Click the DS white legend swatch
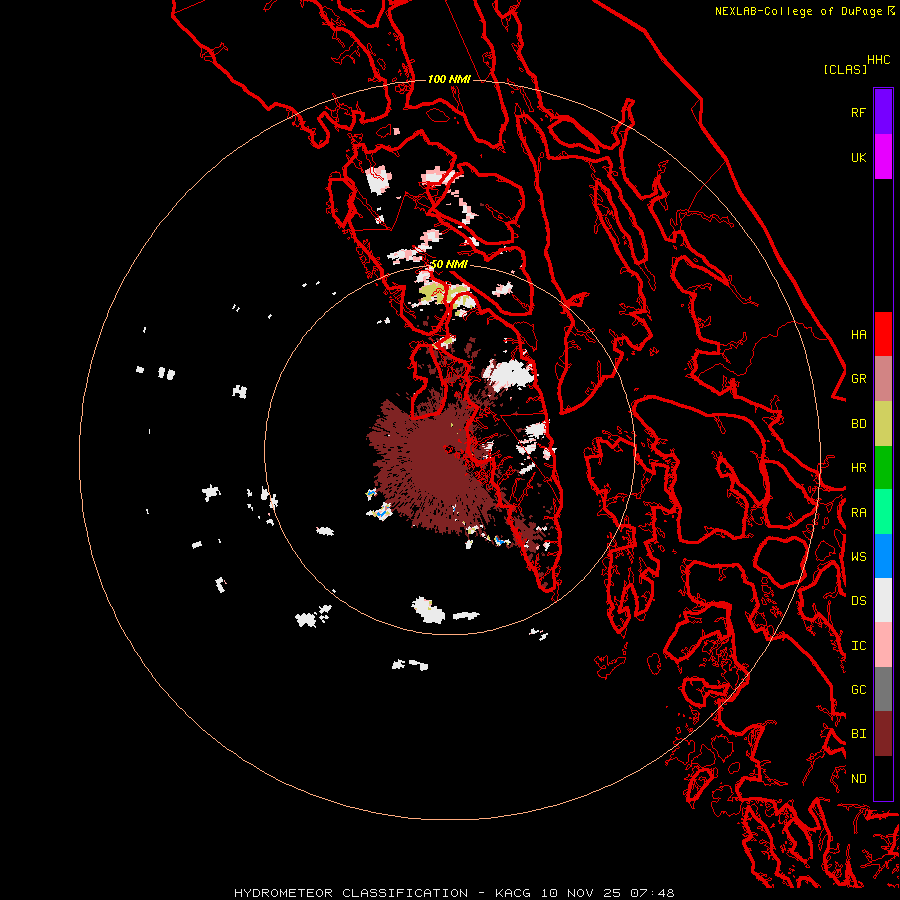Viewport: 900px width, 900px height. pos(883,600)
